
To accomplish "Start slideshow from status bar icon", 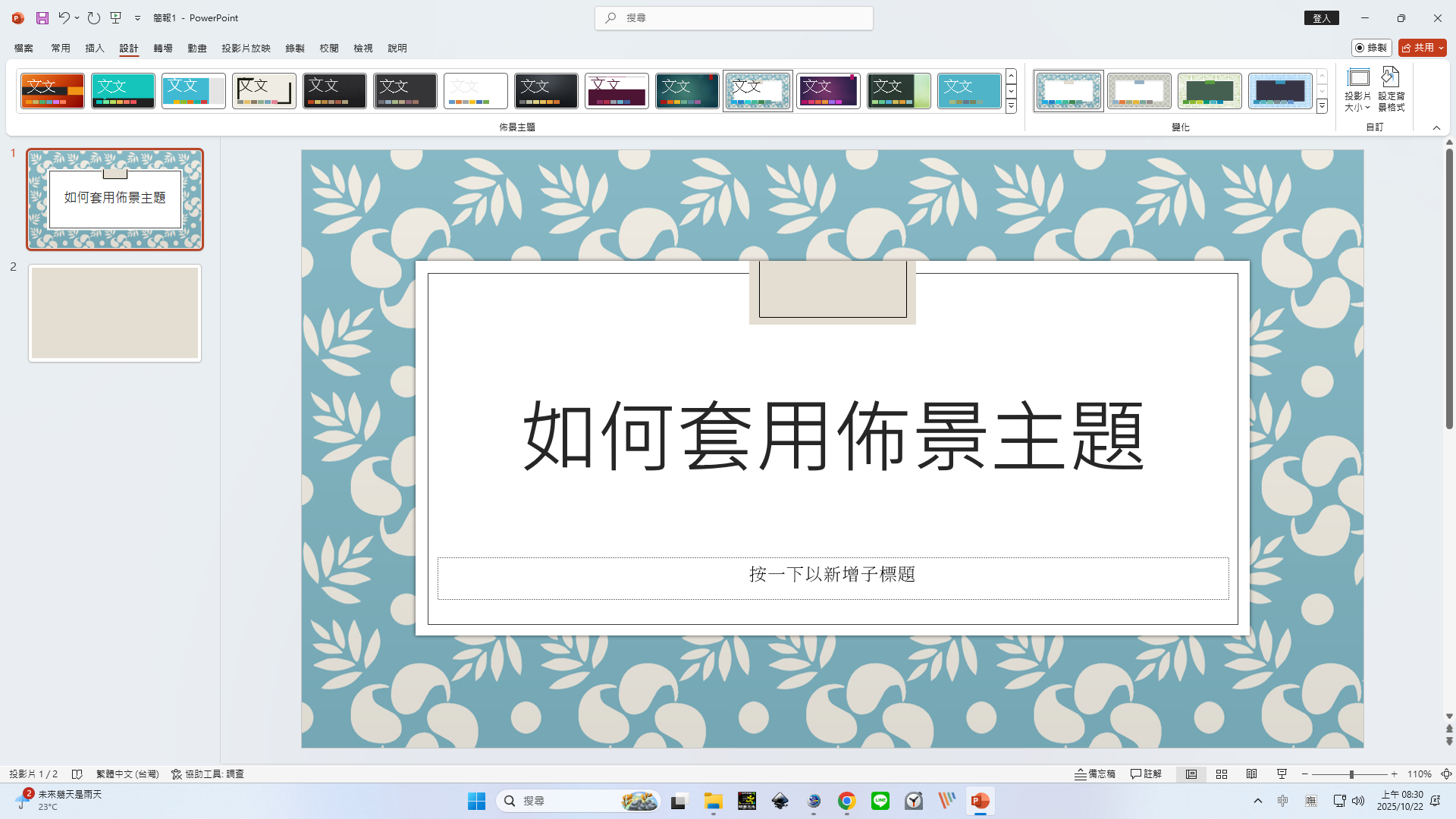I will tap(1282, 774).
